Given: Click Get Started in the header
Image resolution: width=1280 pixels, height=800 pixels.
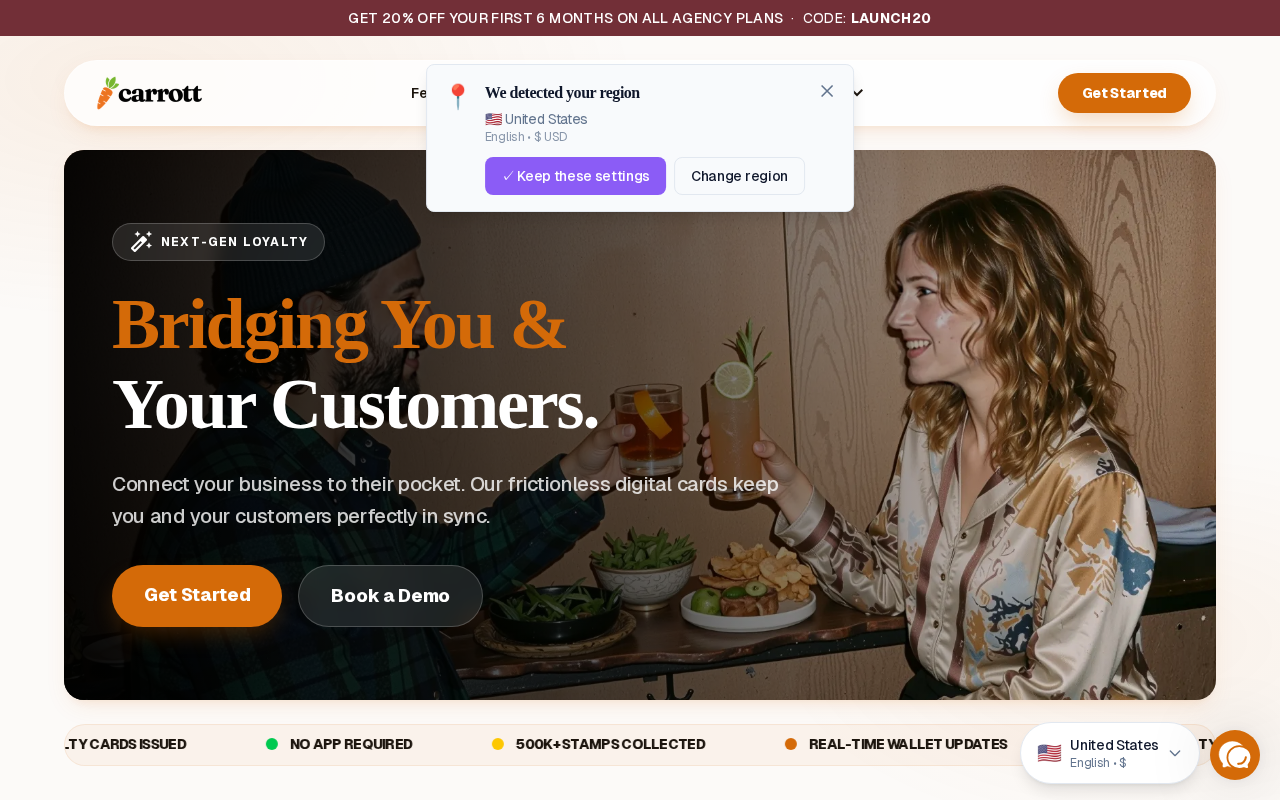Looking at the screenshot, I should point(1124,93).
